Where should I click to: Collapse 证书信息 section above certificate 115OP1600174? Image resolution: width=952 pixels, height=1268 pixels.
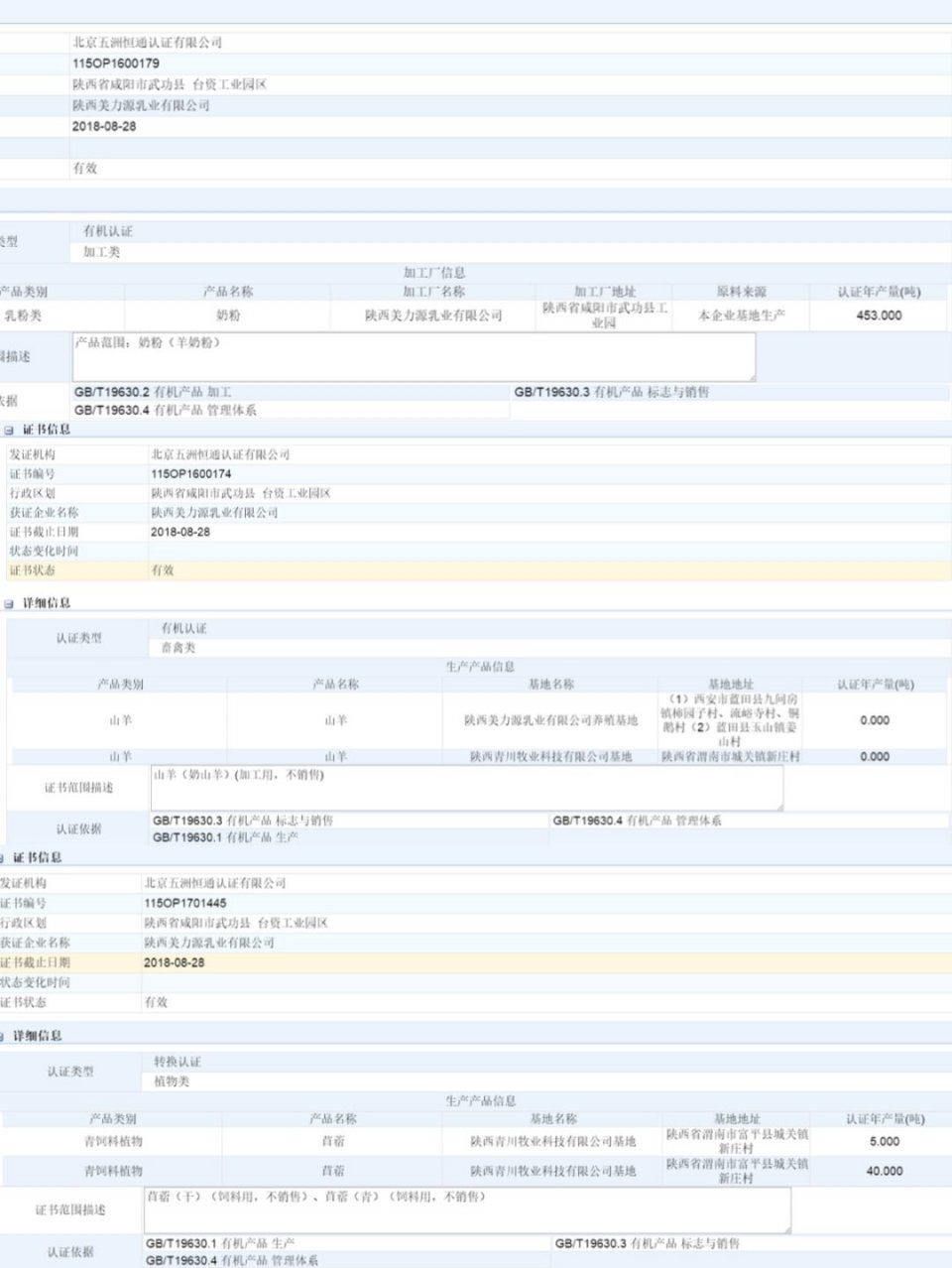pyautogui.click(x=9, y=431)
